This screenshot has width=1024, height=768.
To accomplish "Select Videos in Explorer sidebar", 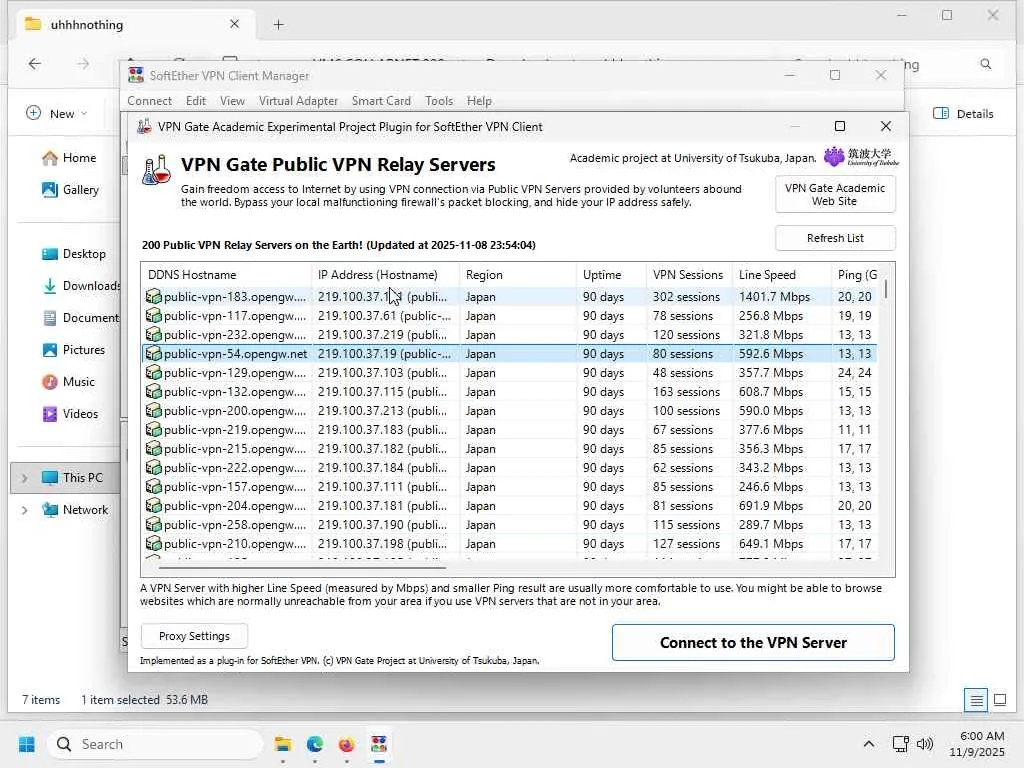I will tap(70, 414).
